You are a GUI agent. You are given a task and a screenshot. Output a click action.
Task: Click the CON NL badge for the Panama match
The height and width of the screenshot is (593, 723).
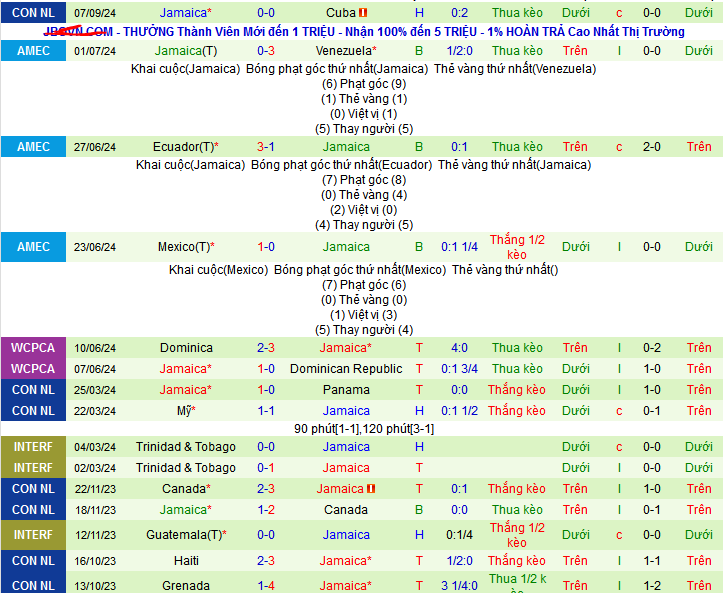coord(33,390)
